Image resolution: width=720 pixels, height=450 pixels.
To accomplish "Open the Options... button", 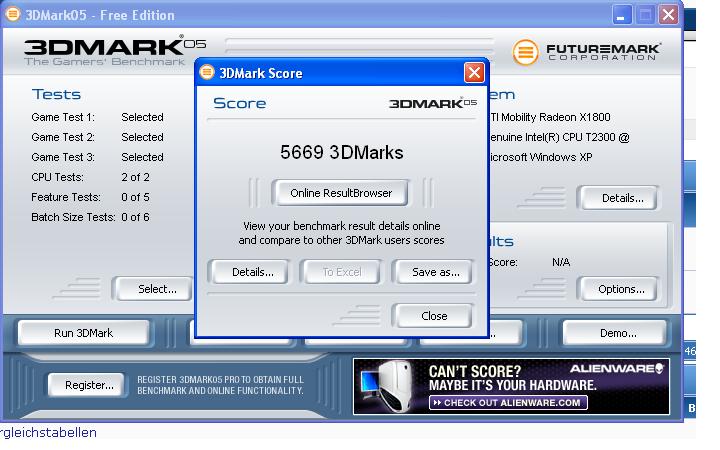I will point(619,289).
